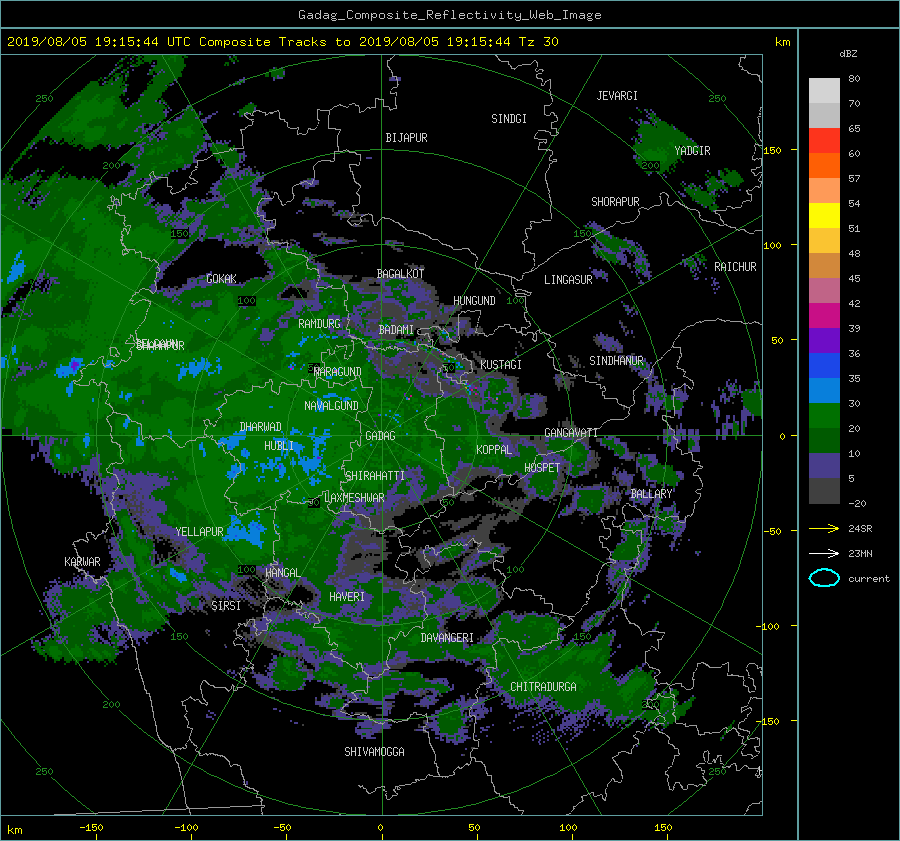Click the YADGIR city label
Screen dimensions: 900x841
point(692,151)
